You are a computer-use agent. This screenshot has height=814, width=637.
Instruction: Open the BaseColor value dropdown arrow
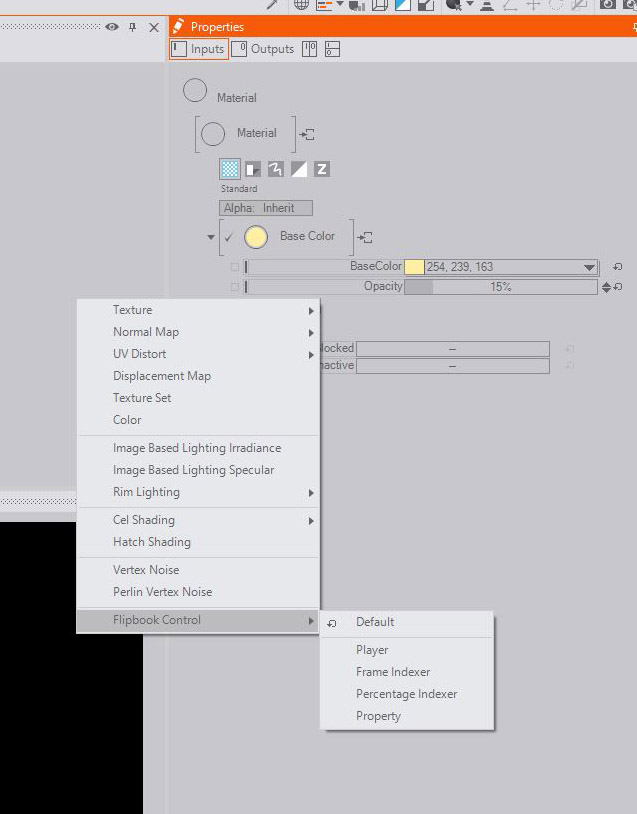click(589, 267)
